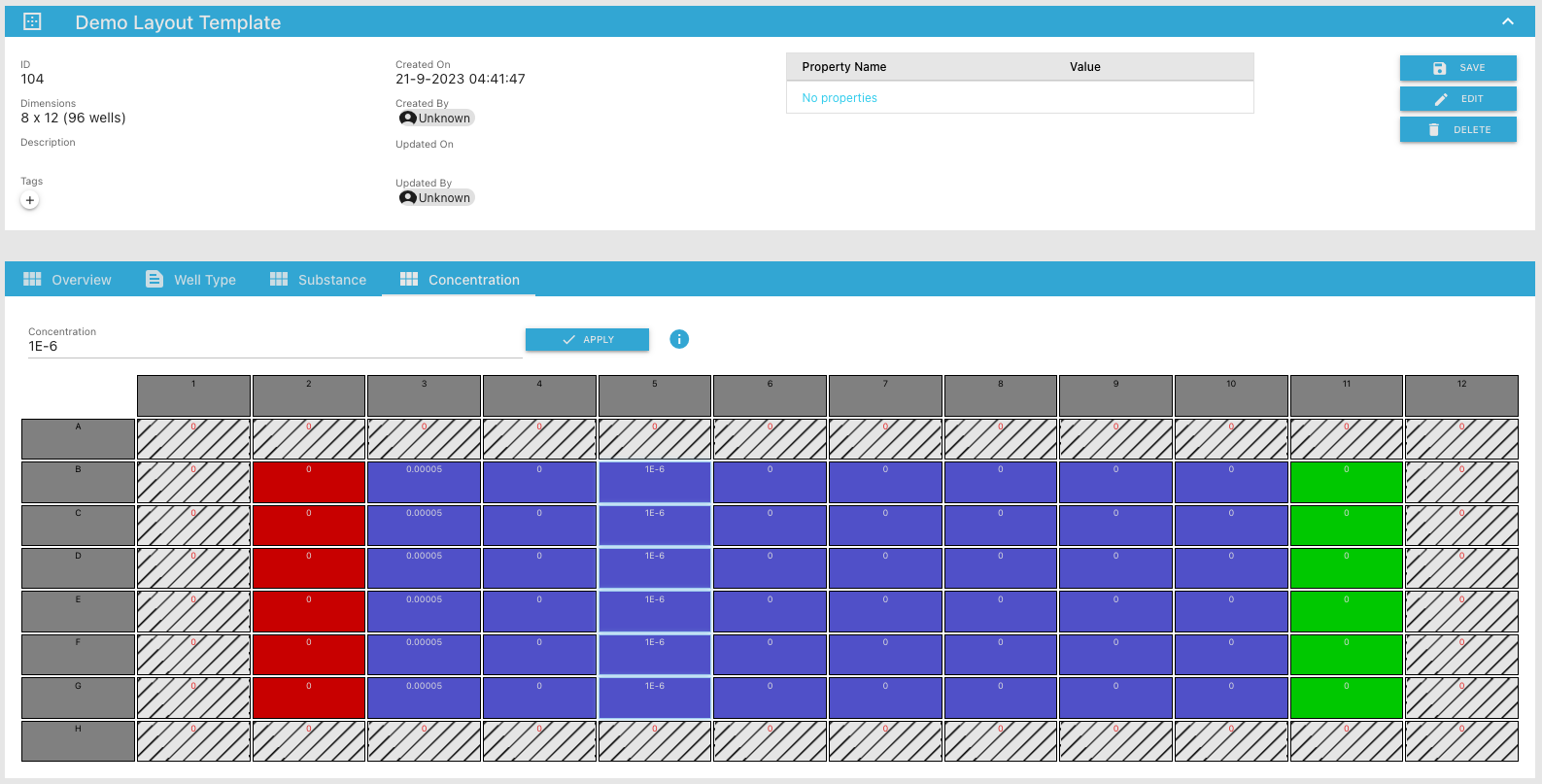Select row B header in plate grid

click(78, 482)
